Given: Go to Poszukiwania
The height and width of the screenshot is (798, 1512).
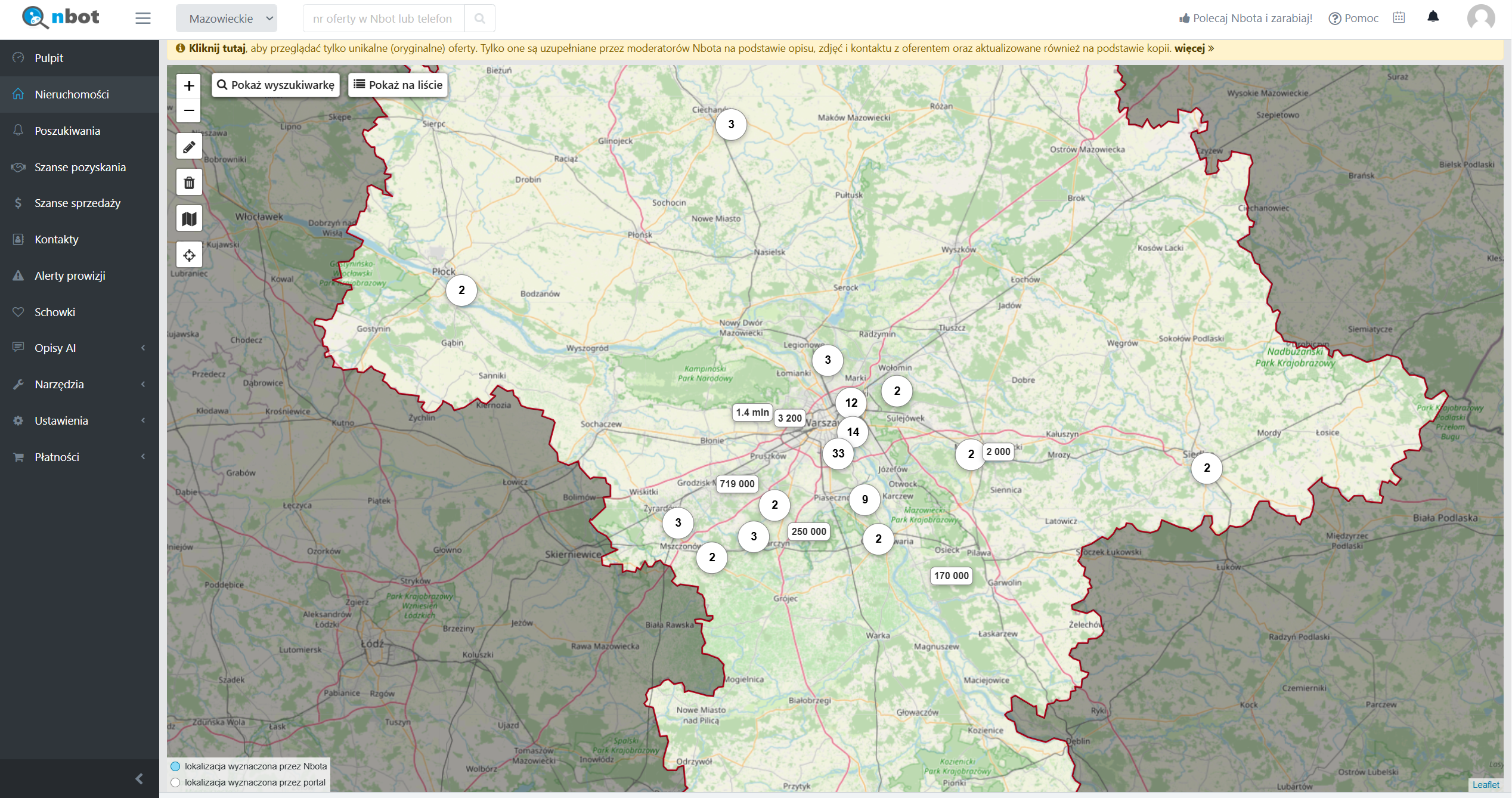Looking at the screenshot, I should pyautogui.click(x=80, y=131).
